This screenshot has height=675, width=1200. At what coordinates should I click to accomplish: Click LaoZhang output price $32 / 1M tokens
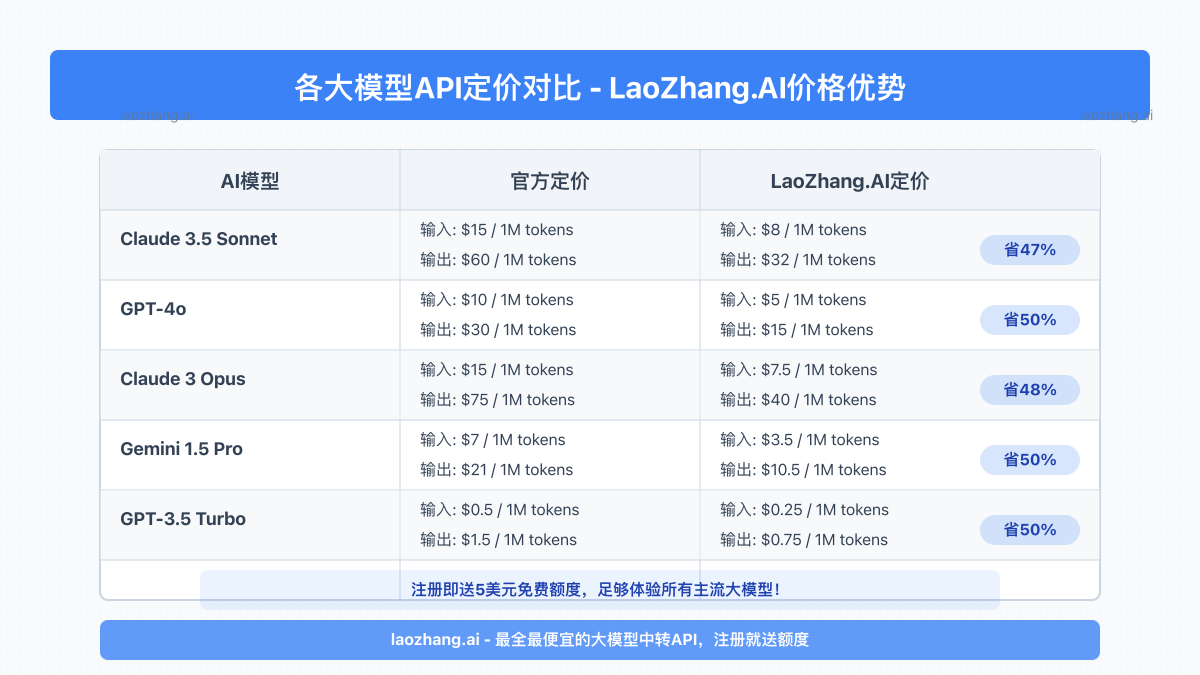(x=798, y=260)
